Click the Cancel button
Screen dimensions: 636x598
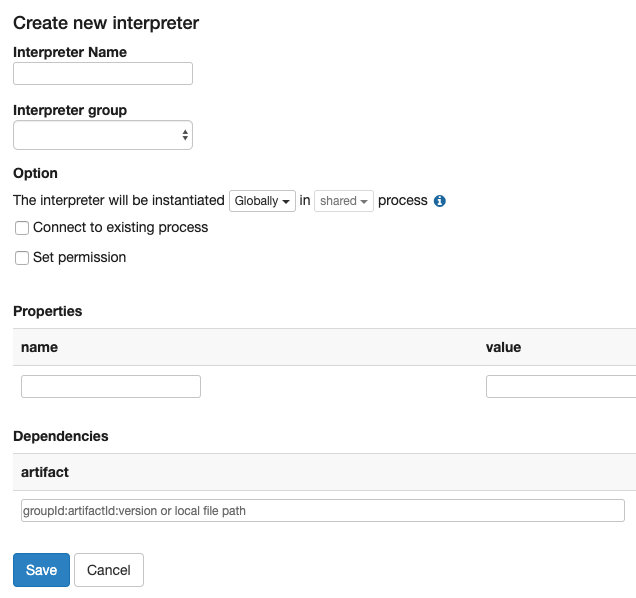click(109, 570)
